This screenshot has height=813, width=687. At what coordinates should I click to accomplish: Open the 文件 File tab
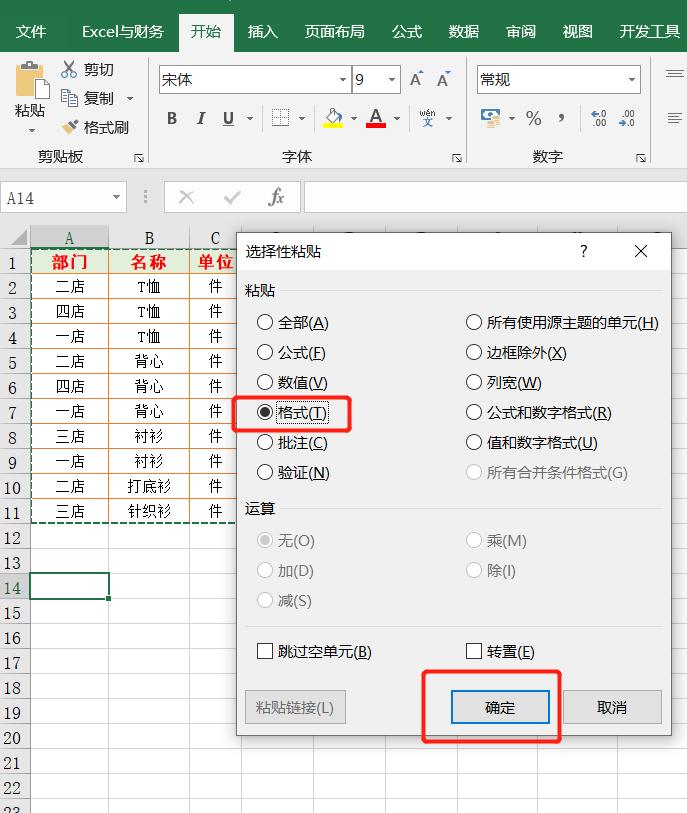tap(31, 32)
